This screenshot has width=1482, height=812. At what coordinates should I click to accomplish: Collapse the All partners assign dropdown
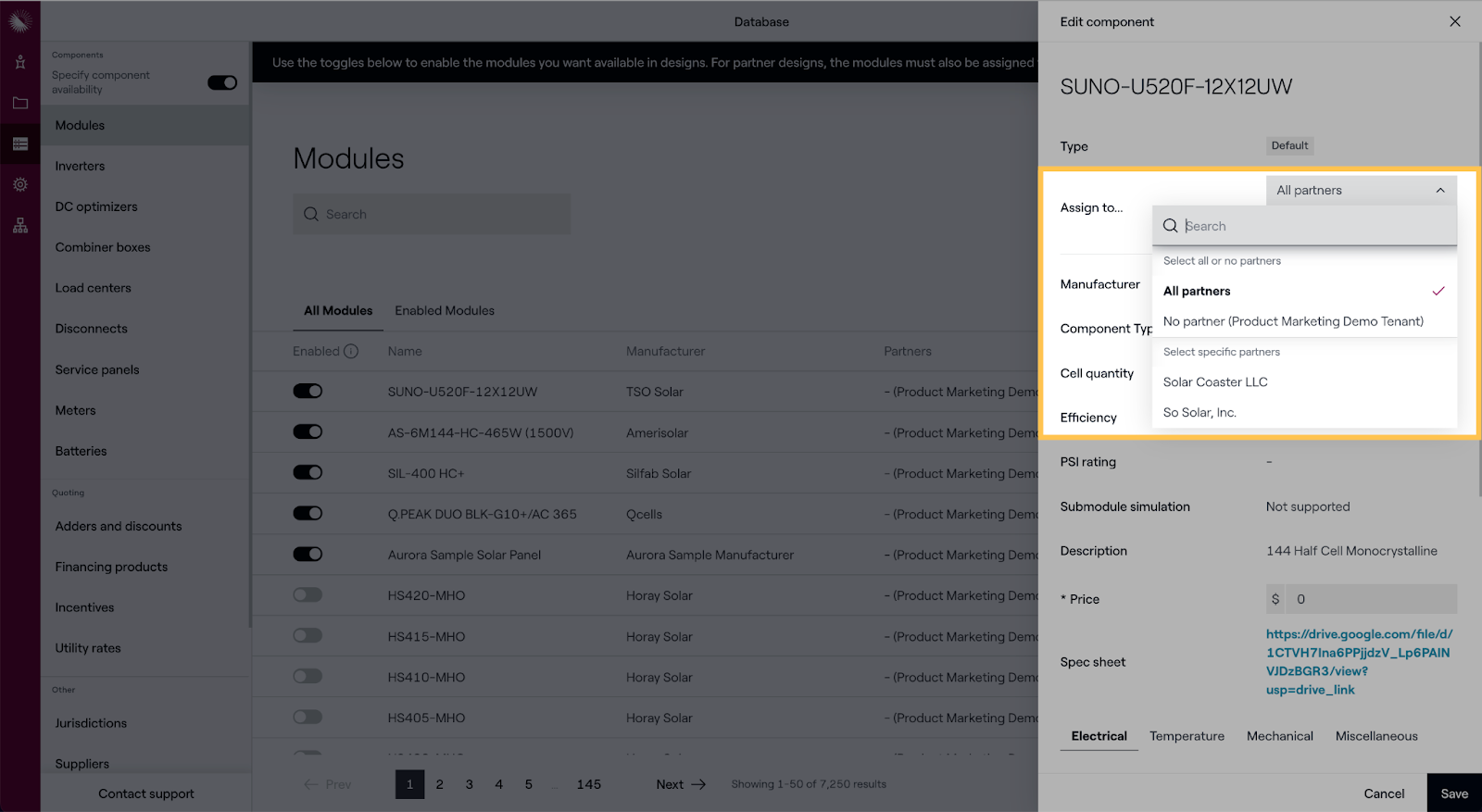tap(1362, 190)
